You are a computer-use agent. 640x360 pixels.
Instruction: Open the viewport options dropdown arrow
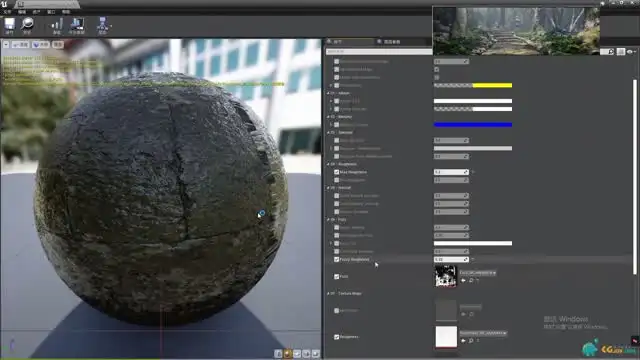pyautogui.click(x=6, y=44)
